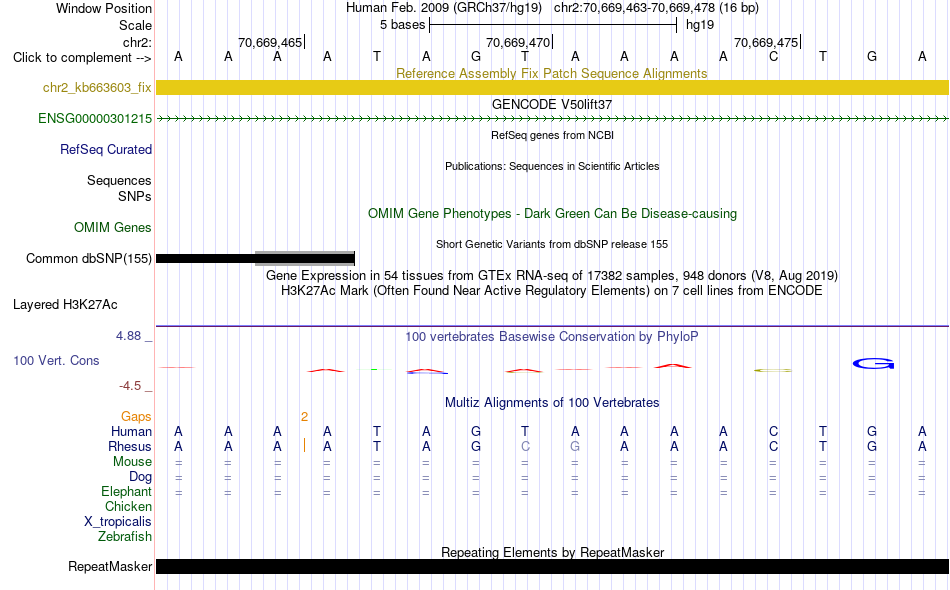
Task: Click the Reference Assembly Fix Patch title
Action: (x=551, y=73)
